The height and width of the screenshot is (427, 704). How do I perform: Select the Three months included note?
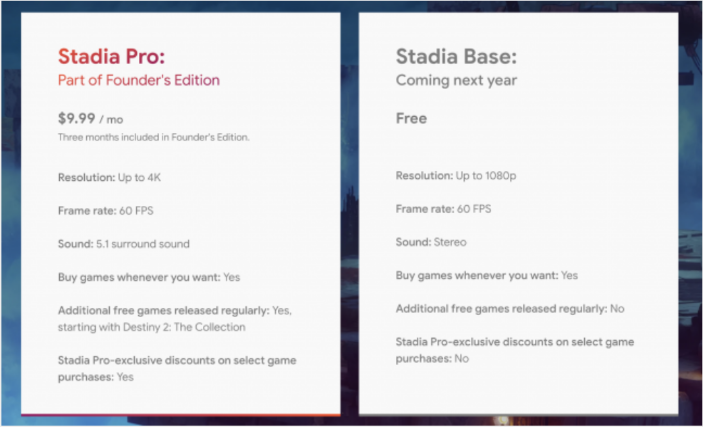[x=153, y=137]
